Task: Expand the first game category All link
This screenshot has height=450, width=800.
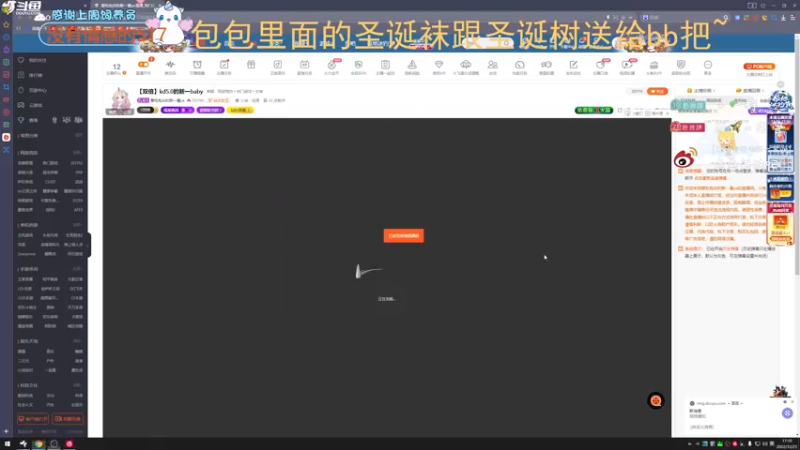Action: [x=78, y=153]
